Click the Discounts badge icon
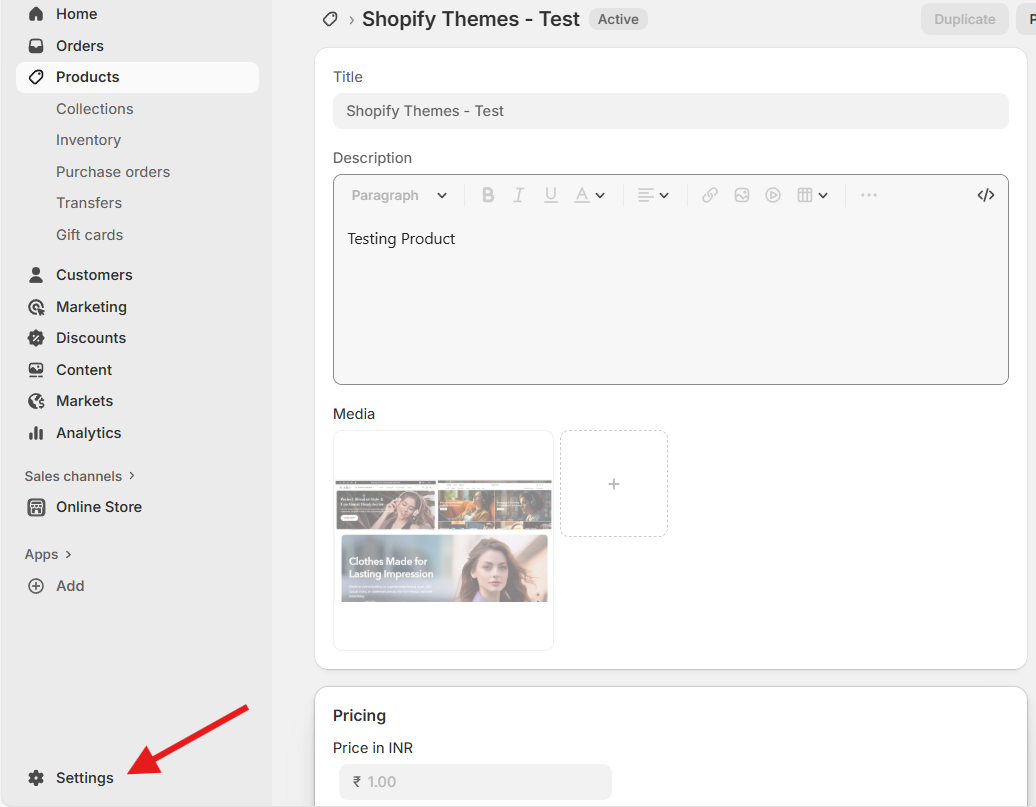1036x807 pixels. (36, 338)
